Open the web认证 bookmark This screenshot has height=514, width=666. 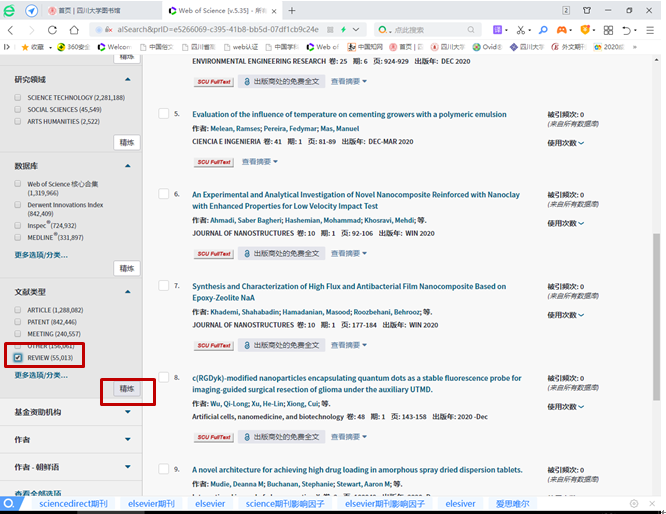[x=241, y=47]
